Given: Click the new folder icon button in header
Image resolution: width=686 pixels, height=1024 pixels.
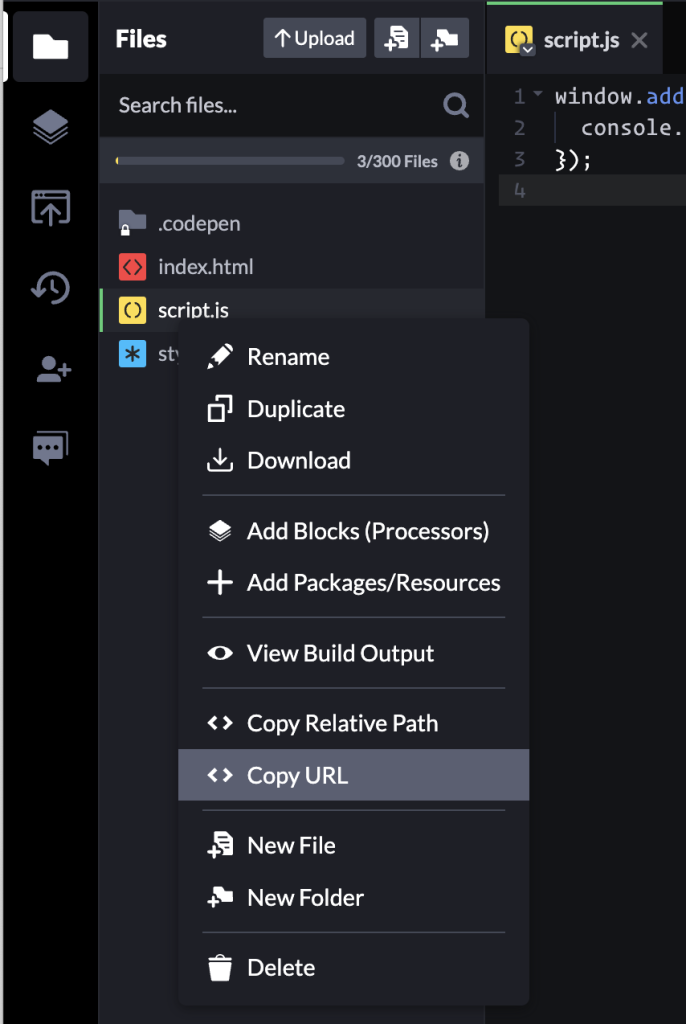Looking at the screenshot, I should pos(444,39).
